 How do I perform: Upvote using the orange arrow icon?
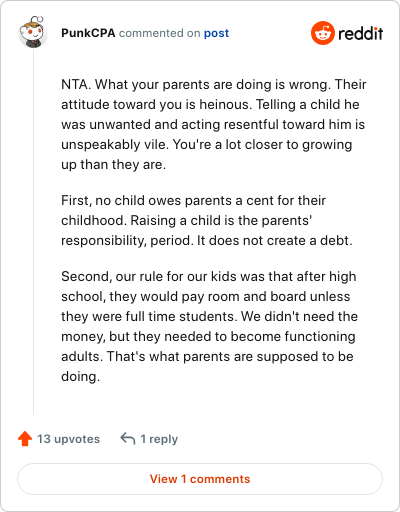25,439
